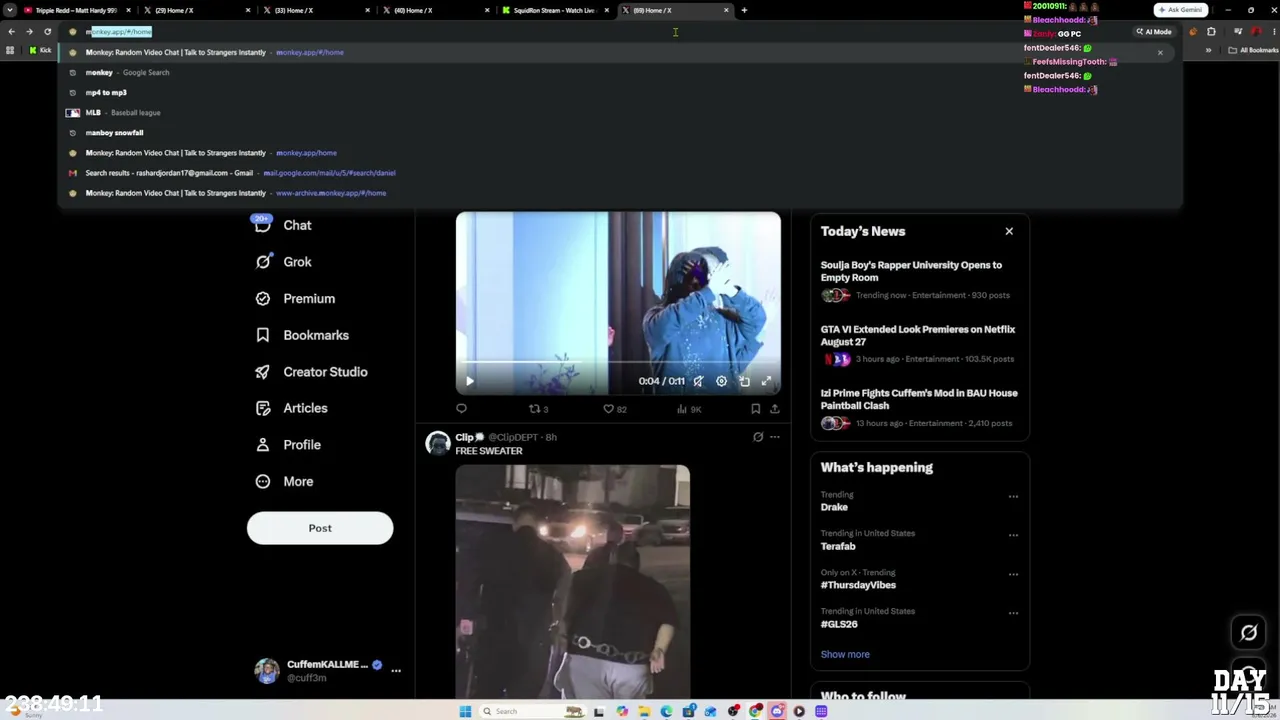This screenshot has width=1280, height=720.
Task: Open Bookmarks in the X sidebar
Action: (302, 335)
